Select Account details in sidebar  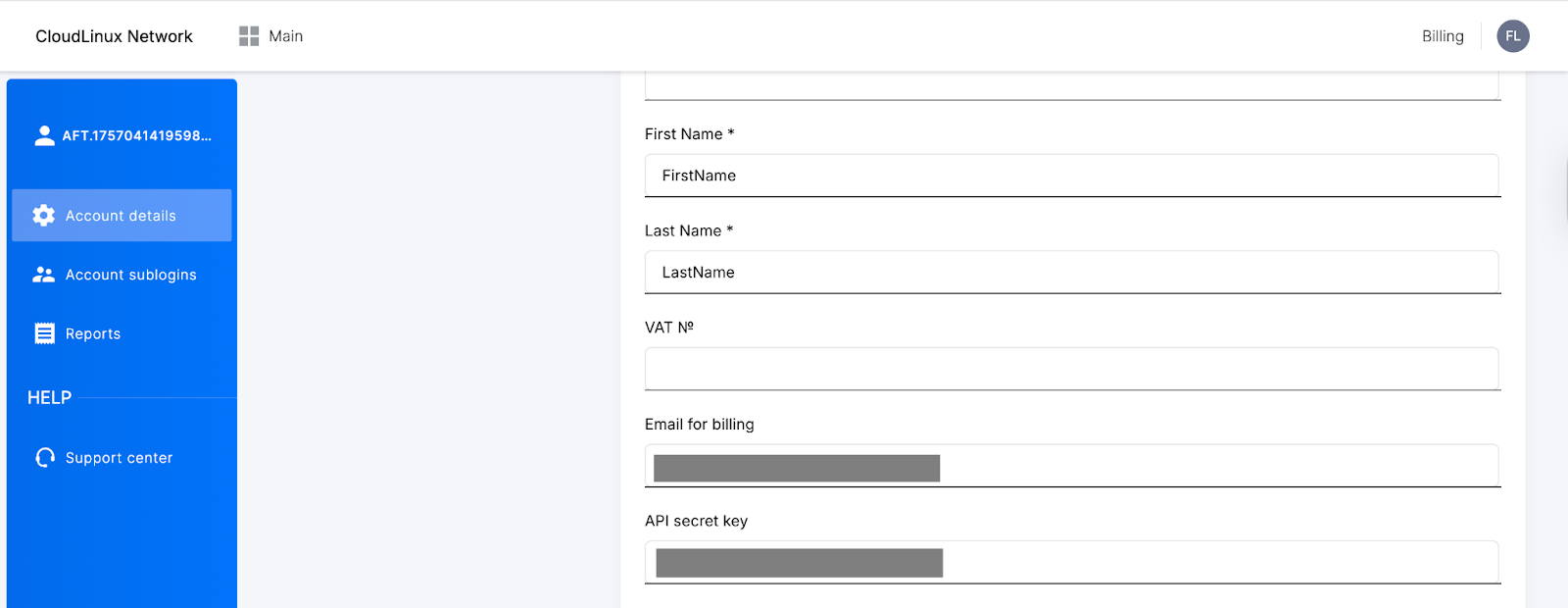coord(121,216)
